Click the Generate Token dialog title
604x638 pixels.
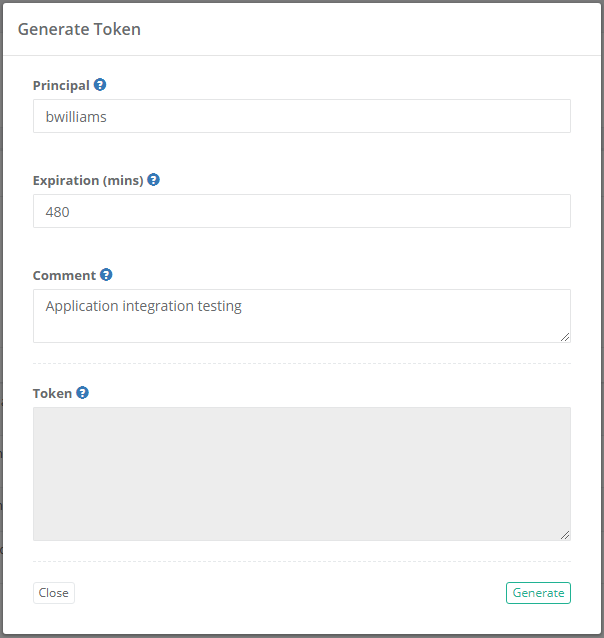[79, 29]
